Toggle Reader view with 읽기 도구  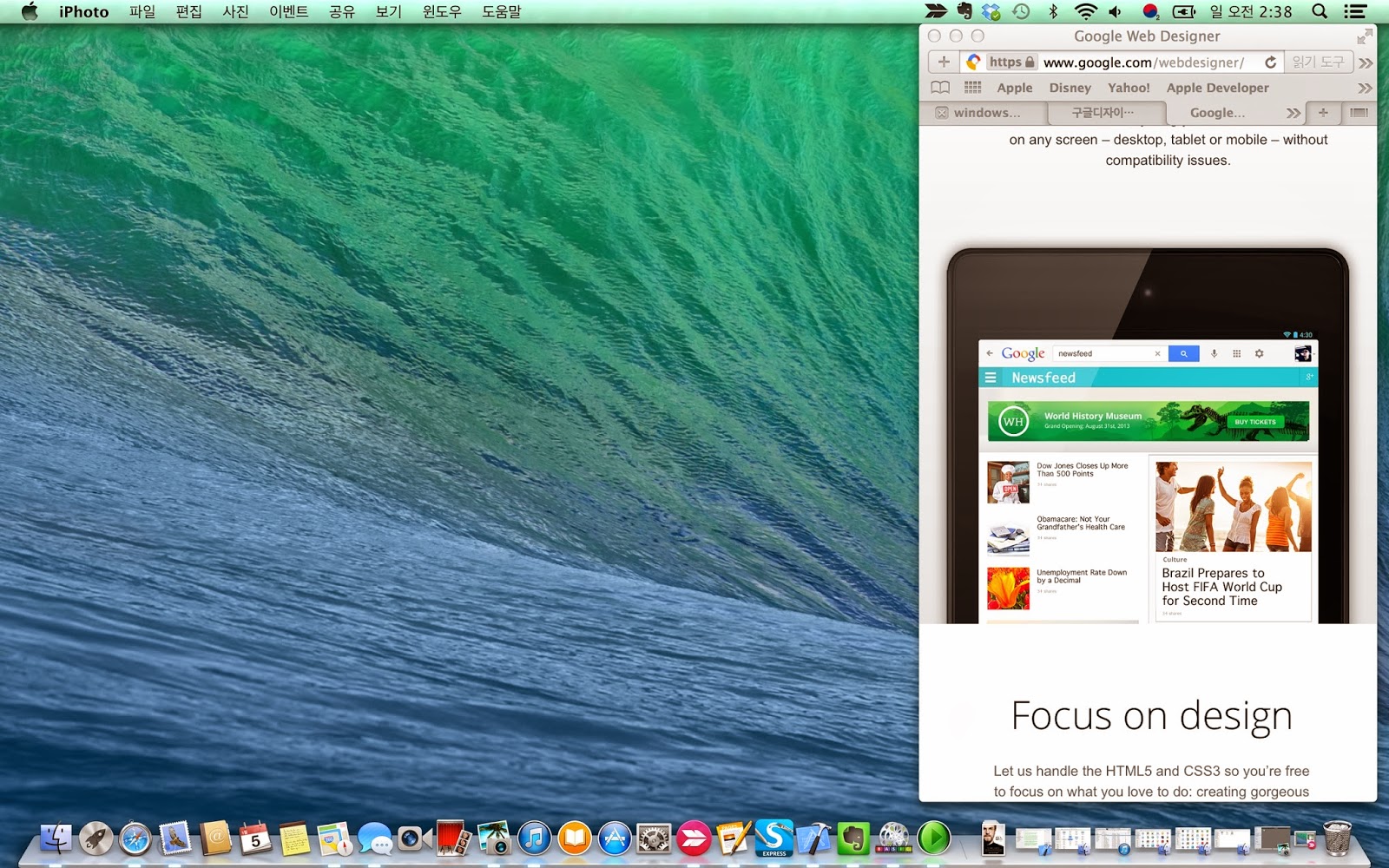tap(1319, 62)
